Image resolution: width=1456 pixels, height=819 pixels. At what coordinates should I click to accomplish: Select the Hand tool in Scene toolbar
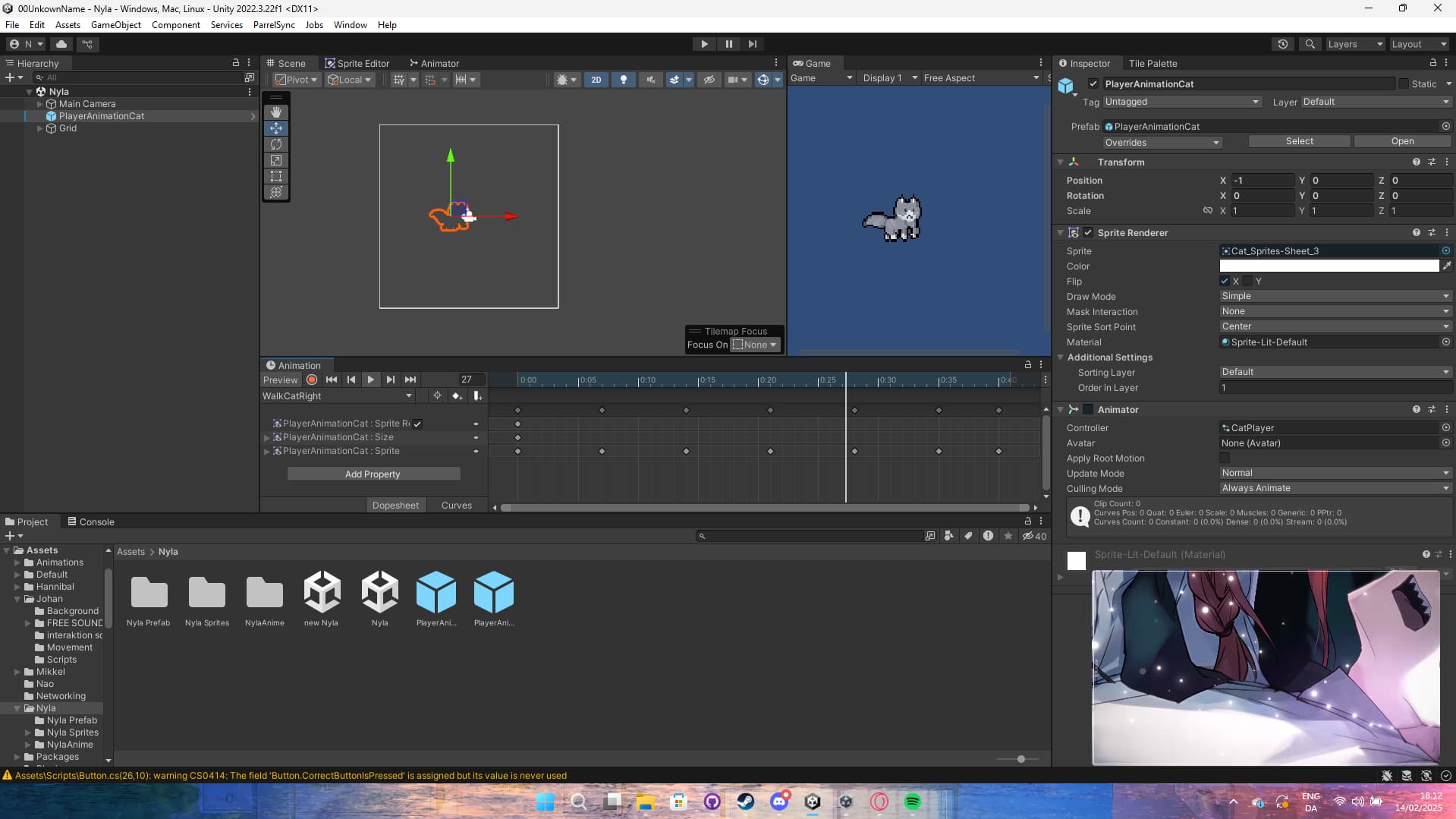[275, 112]
